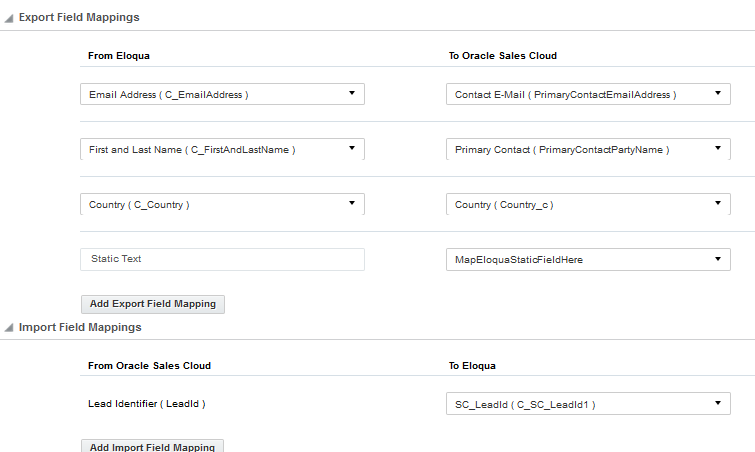Click the Lead Identifier (LeadId) label
The width and height of the screenshot is (755, 452).
(147, 403)
